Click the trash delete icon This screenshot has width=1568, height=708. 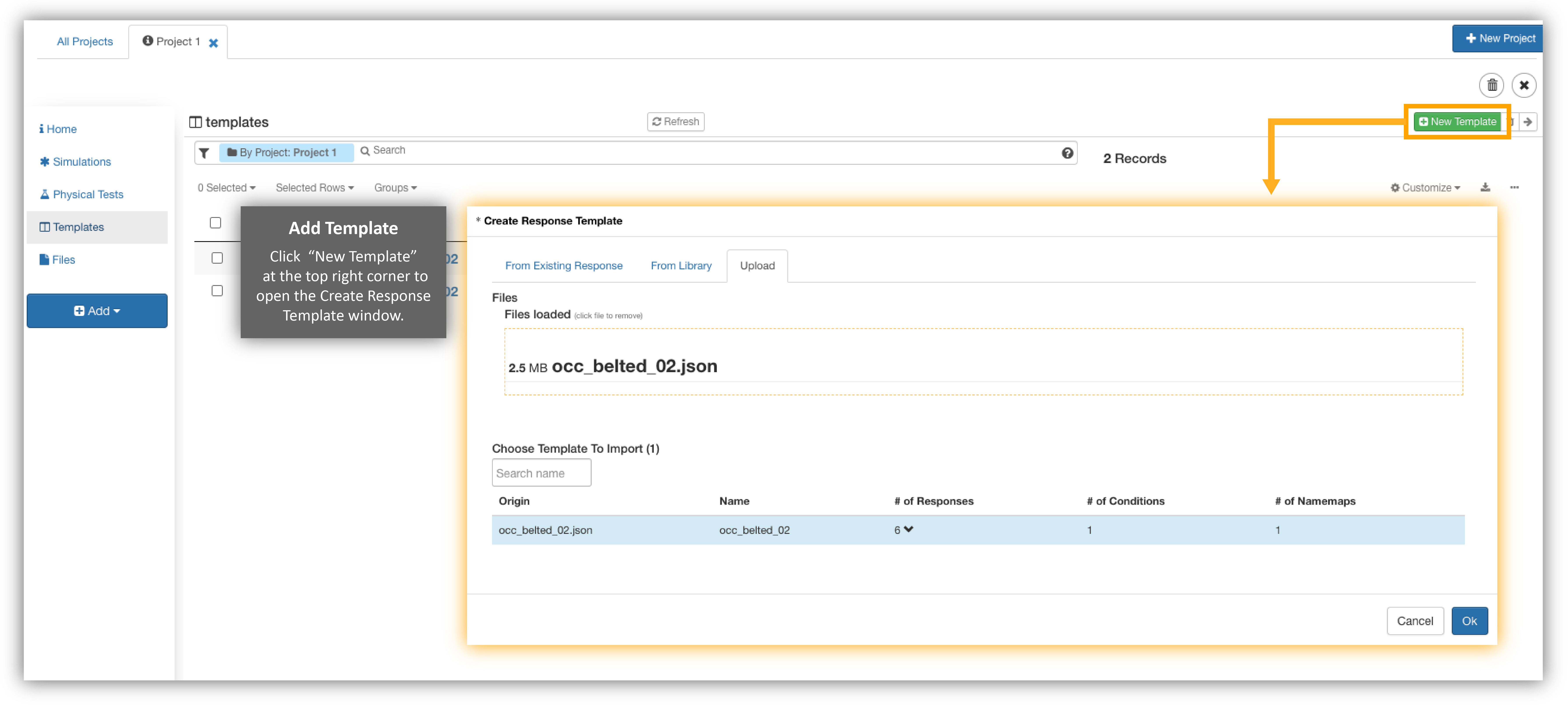pos(1491,85)
